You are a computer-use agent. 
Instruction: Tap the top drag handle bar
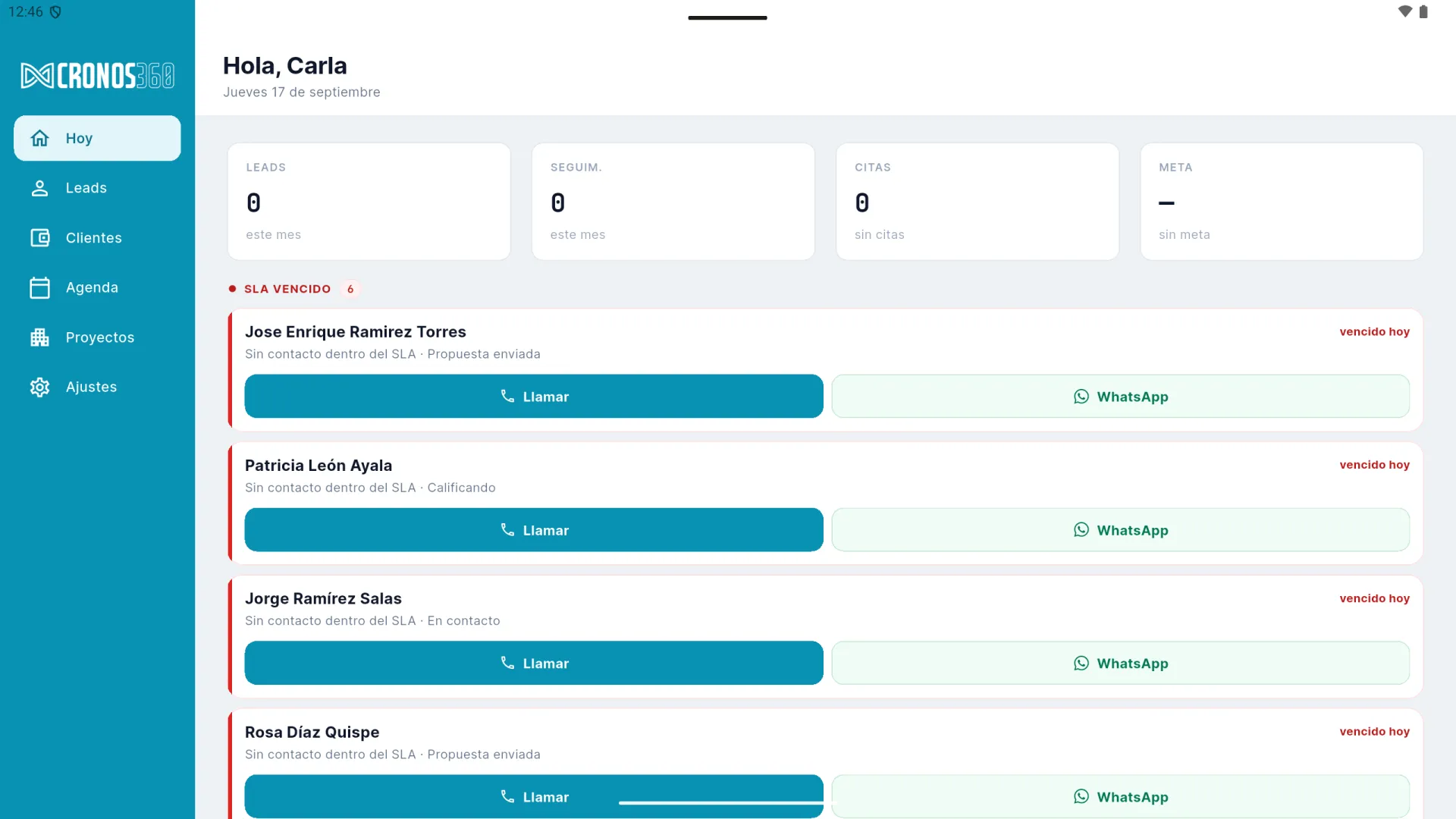coord(727,17)
